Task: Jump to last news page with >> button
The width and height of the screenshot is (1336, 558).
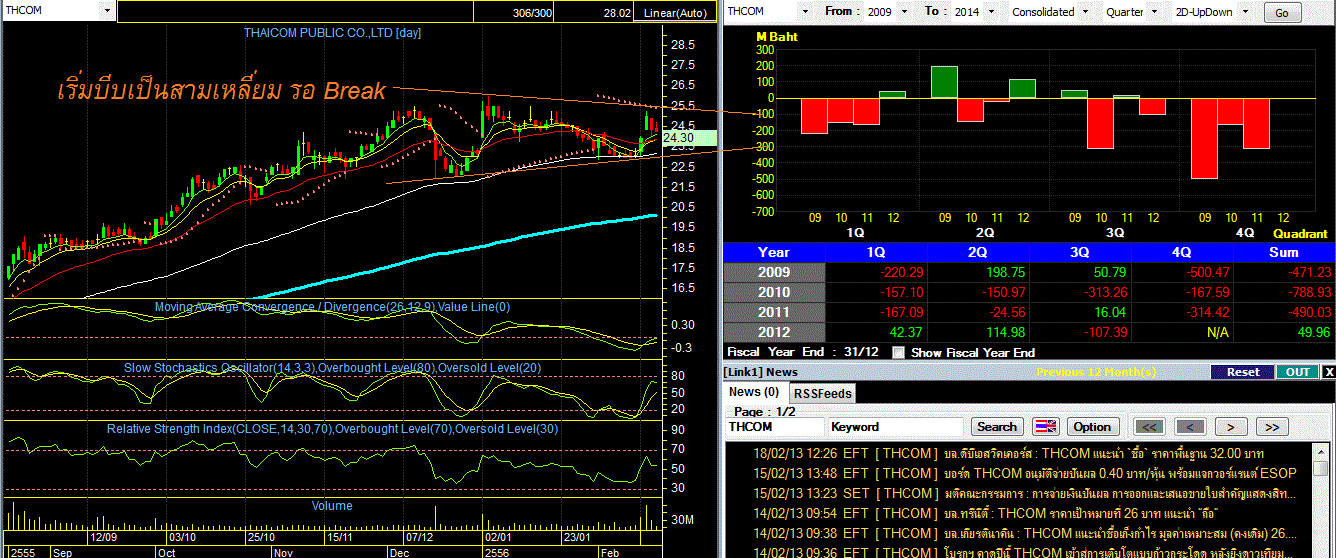Action: 1271,426
